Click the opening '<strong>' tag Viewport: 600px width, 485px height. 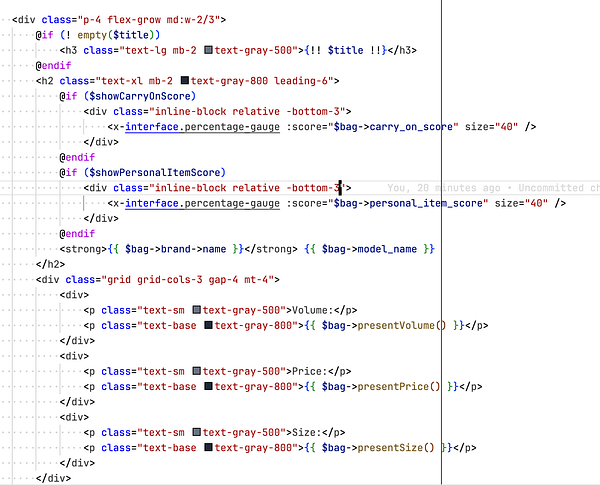click(83, 249)
